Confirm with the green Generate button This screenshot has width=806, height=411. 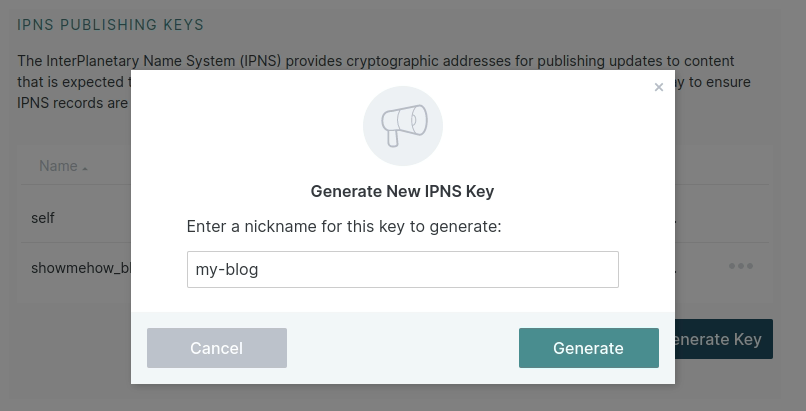(x=588, y=348)
